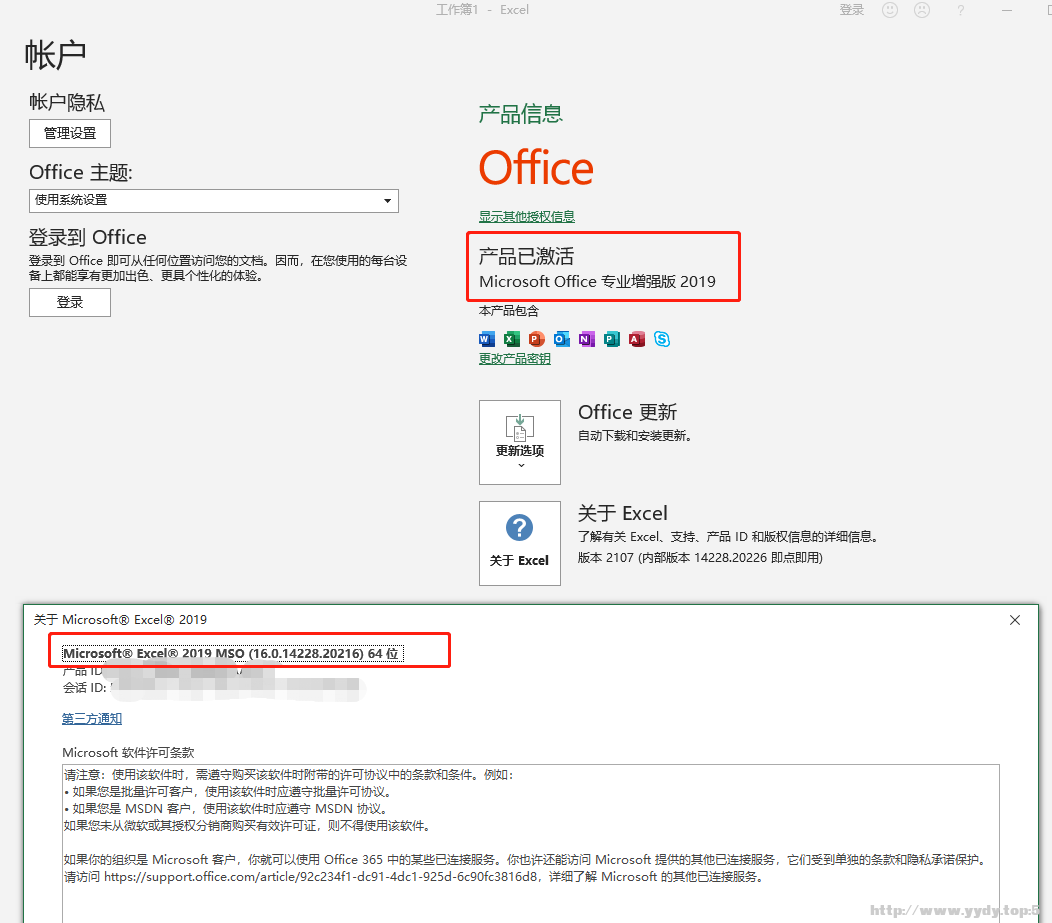Click the PowerPoint app icon
Screen dimensions: 1052x923
537,339
